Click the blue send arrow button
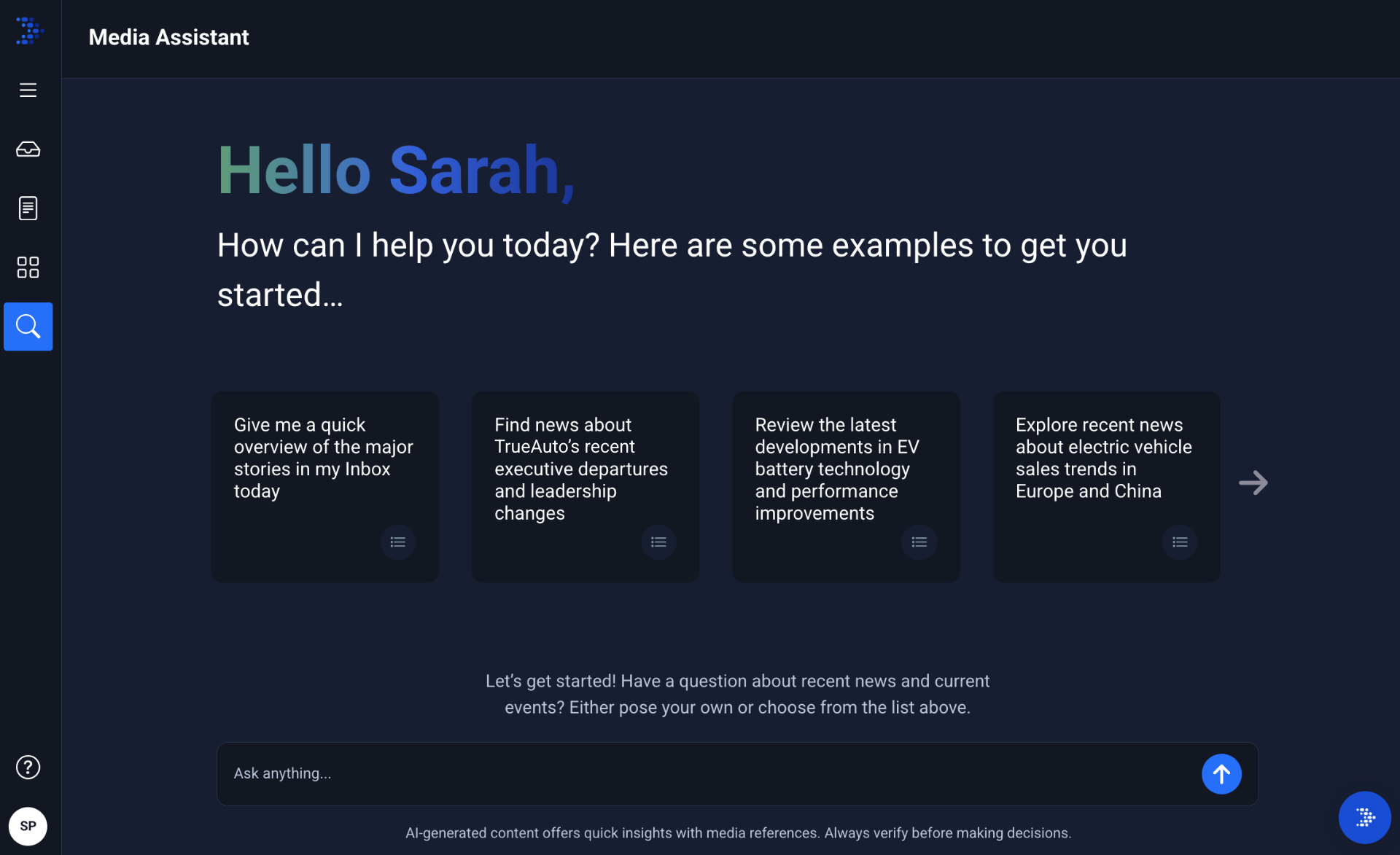This screenshot has width=1400, height=855. coord(1221,774)
